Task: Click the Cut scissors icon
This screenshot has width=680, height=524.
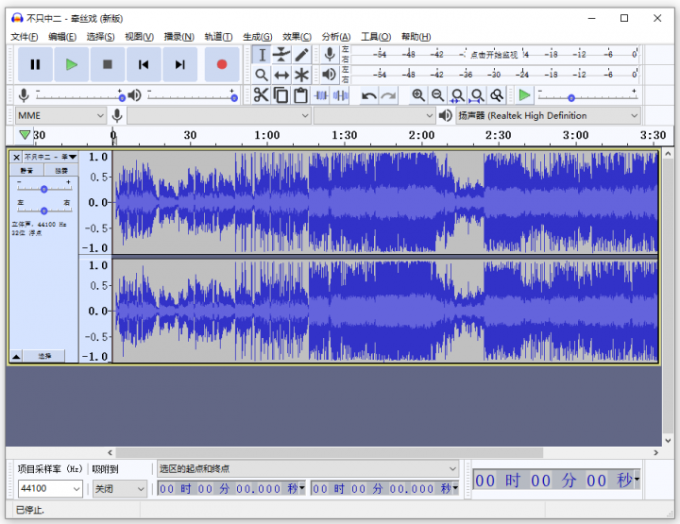Action: point(261,95)
